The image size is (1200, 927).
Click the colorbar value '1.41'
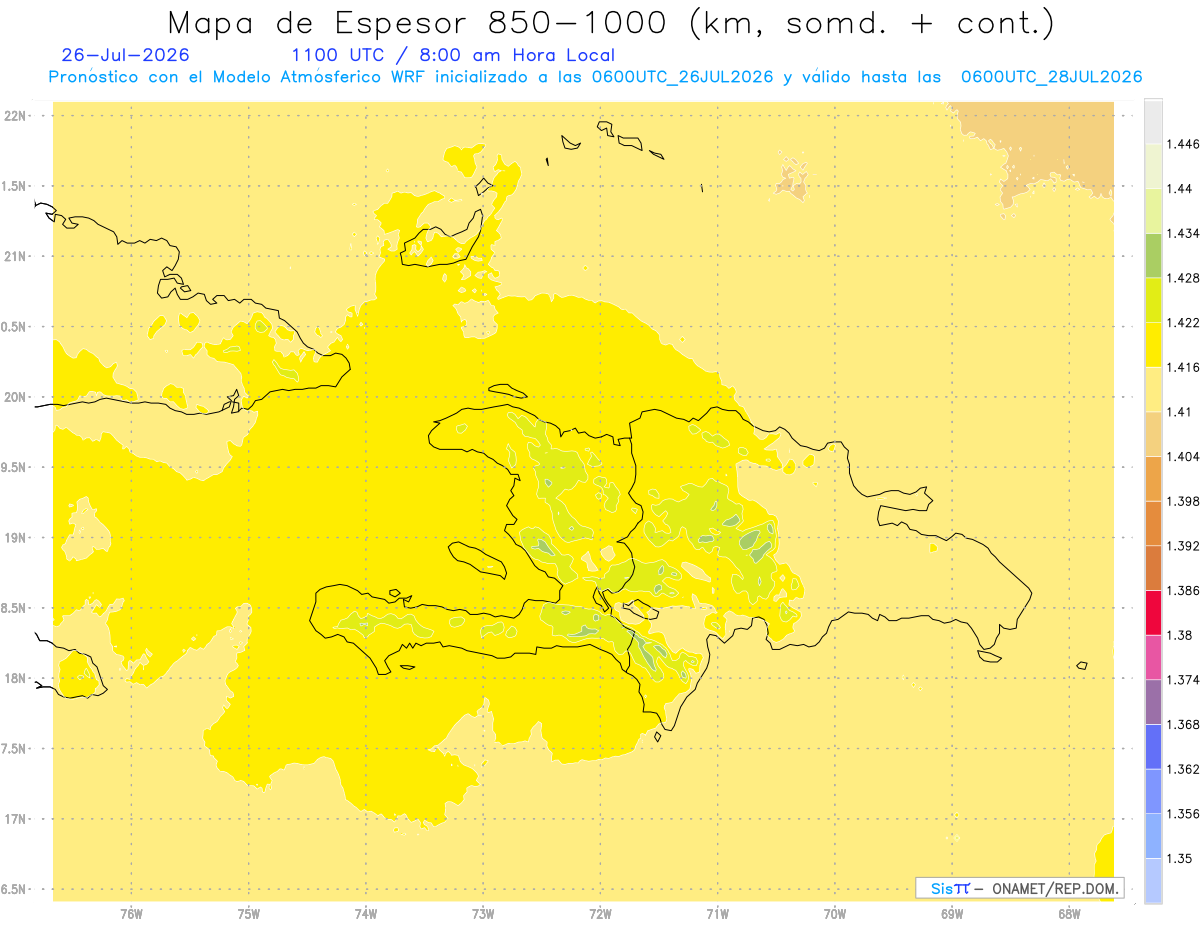pyautogui.click(x=1180, y=412)
